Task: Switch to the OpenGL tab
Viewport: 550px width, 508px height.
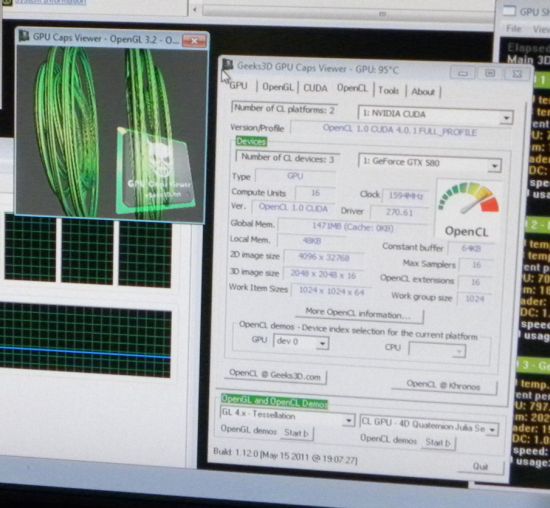Action: pos(277,87)
